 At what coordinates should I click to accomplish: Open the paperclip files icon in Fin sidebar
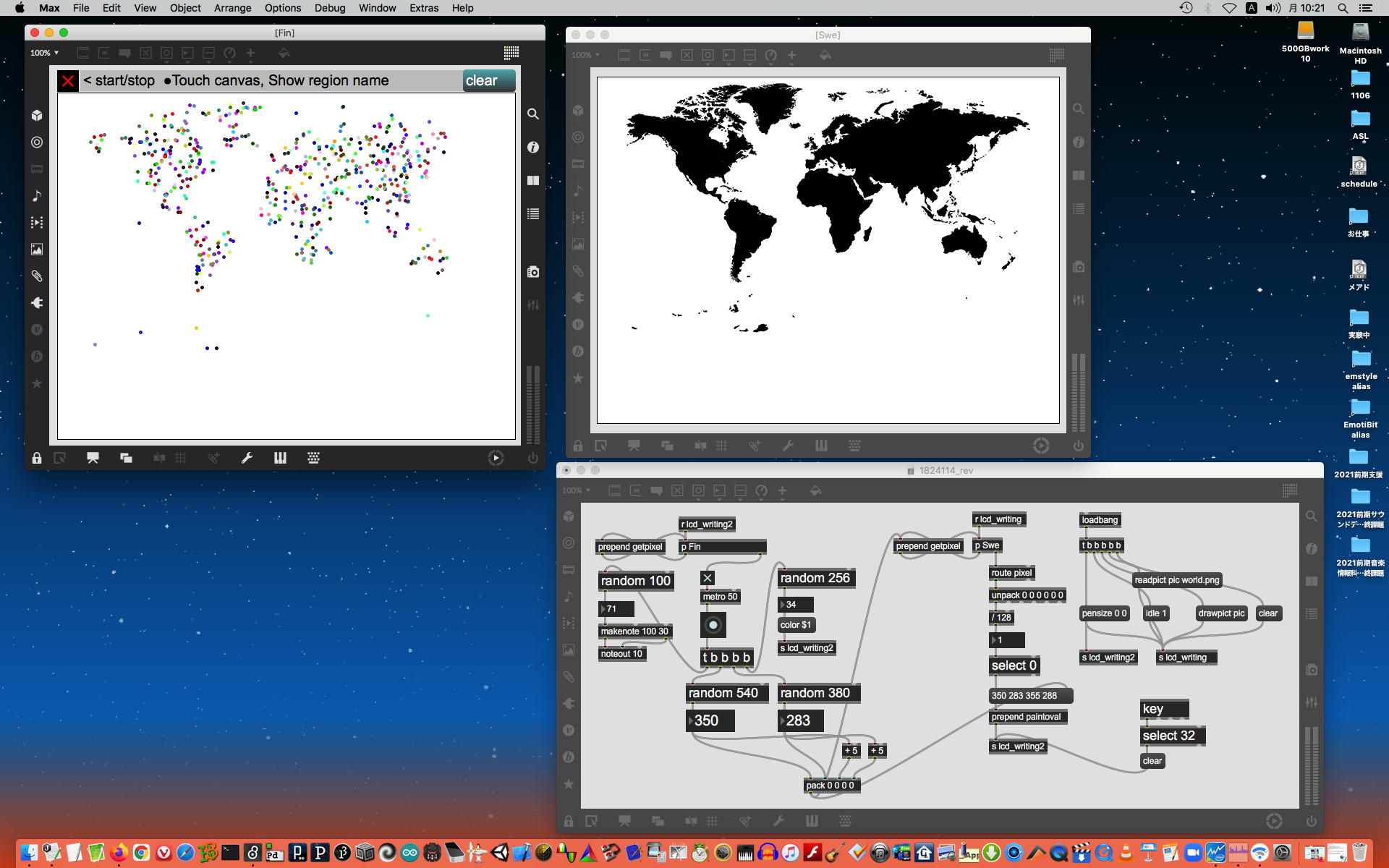point(37,276)
